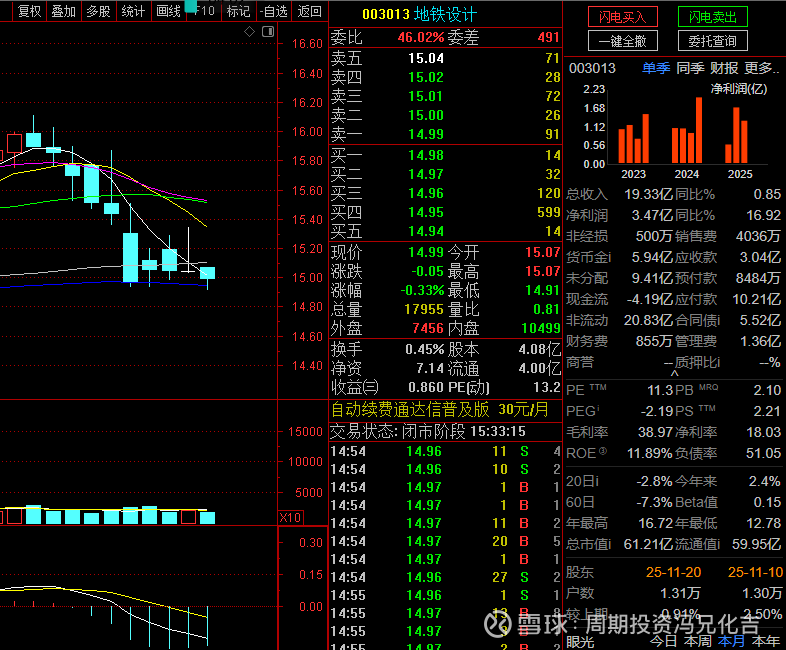This screenshot has width=786, height=650.
Task: Click the 14:54 trade row with volume 27
Action: 445,577
